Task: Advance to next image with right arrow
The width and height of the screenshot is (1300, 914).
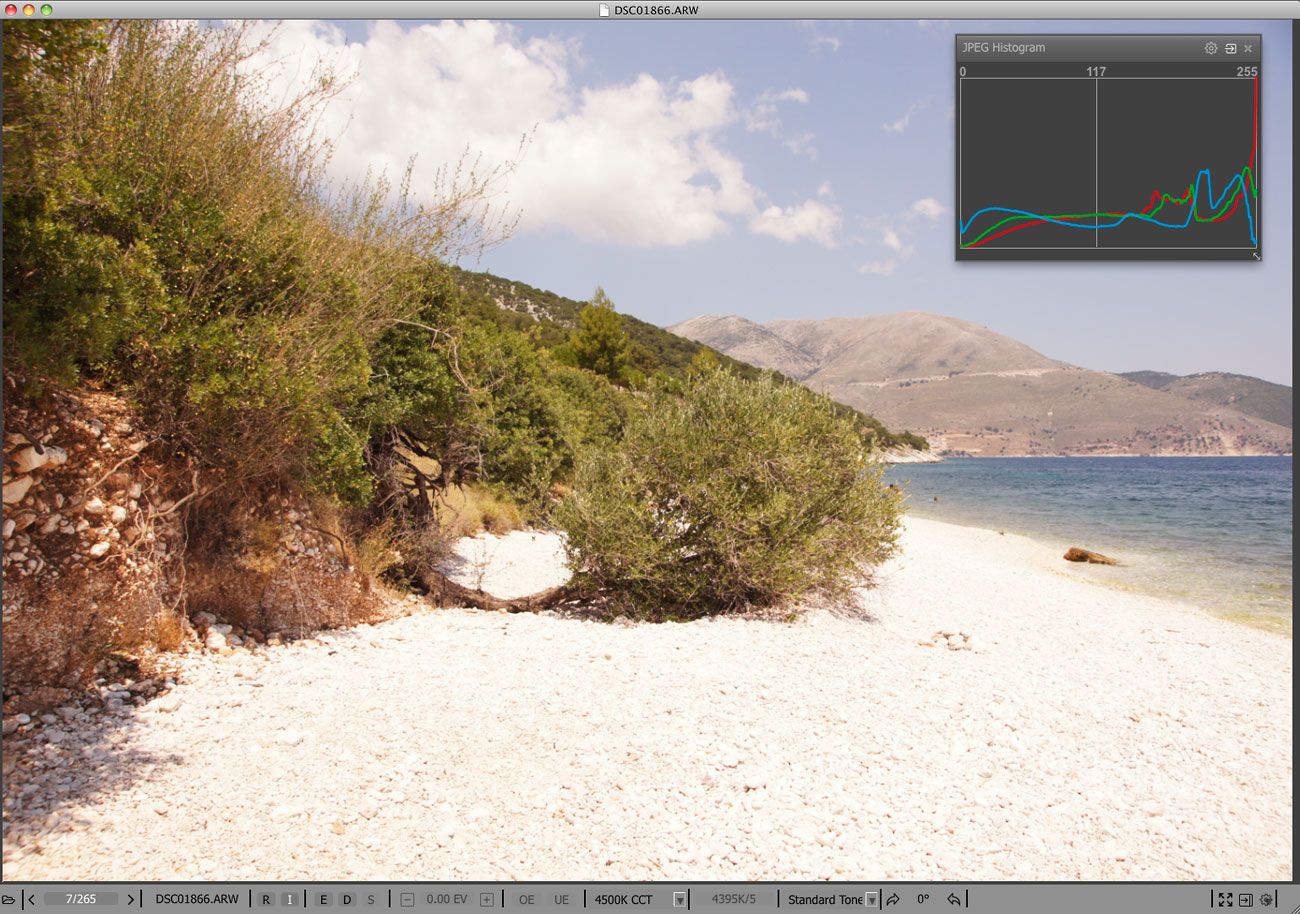Action: coord(130,899)
